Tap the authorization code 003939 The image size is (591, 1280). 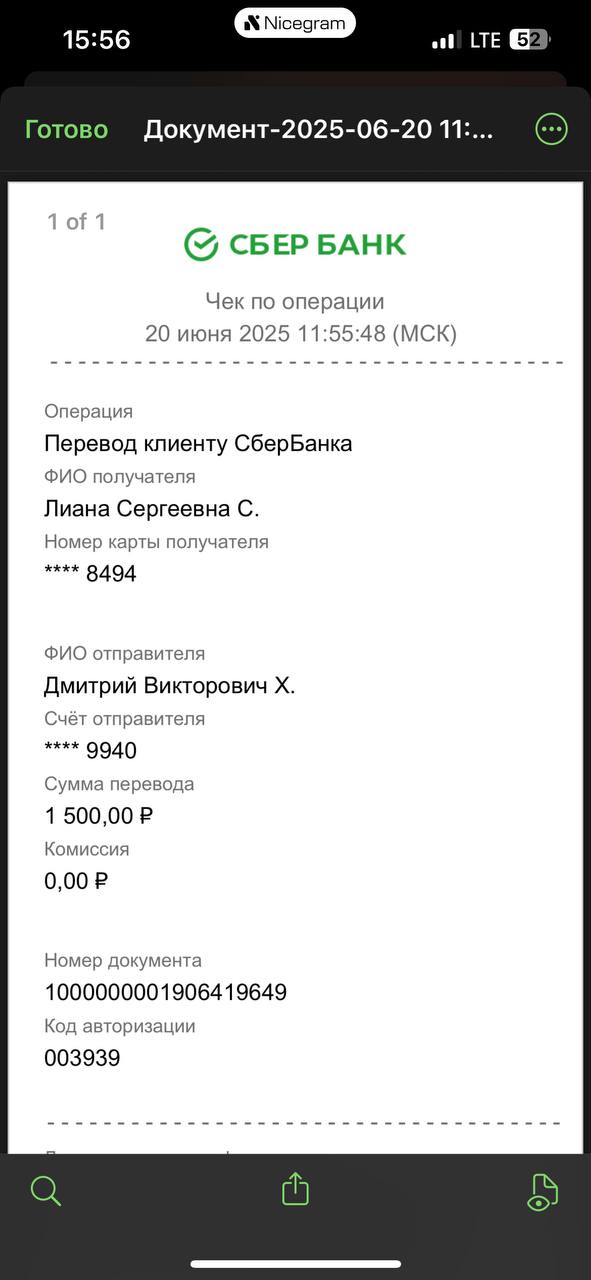coord(82,1058)
